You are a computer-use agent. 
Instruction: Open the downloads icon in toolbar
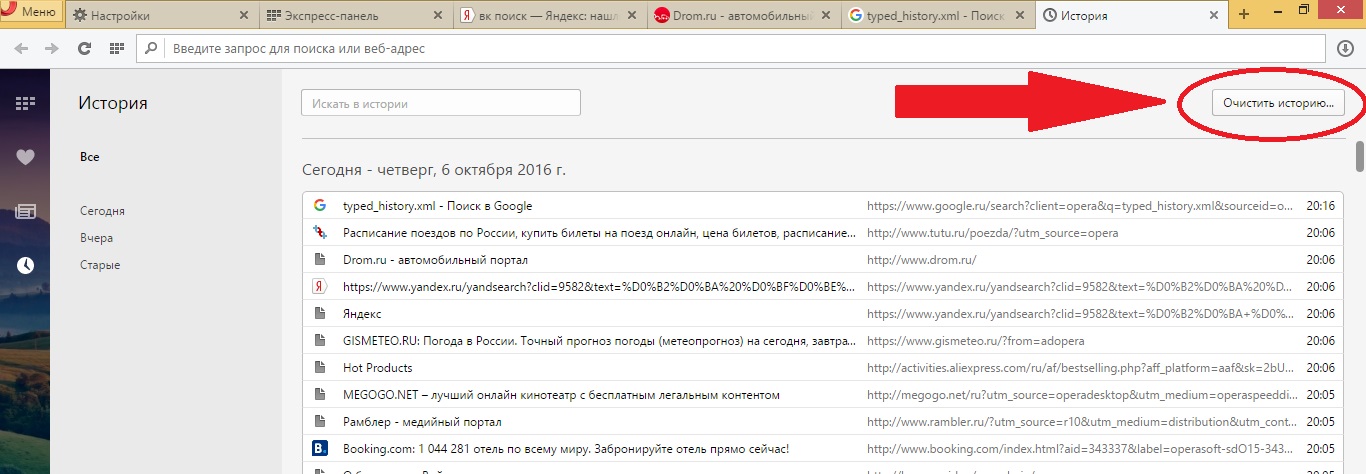(x=1346, y=48)
